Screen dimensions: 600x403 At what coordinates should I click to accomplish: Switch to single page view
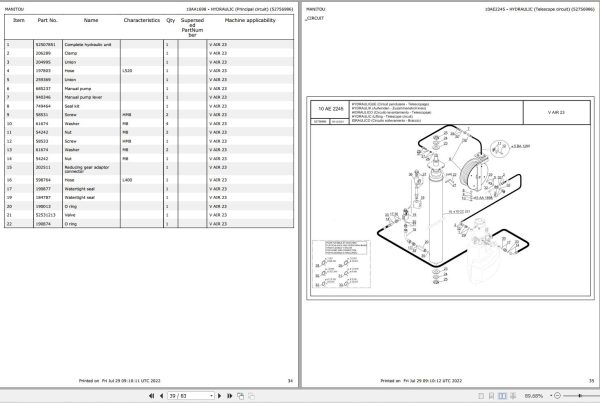point(481,396)
